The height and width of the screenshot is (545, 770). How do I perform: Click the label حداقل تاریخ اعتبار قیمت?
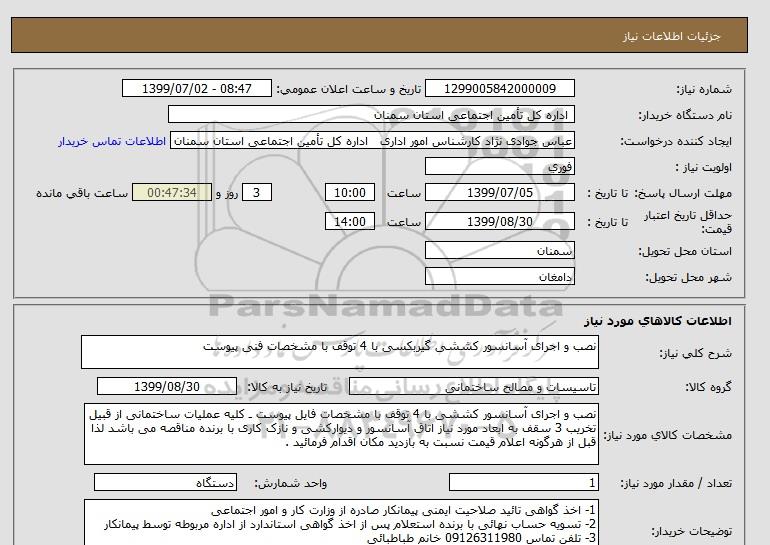click(x=688, y=222)
